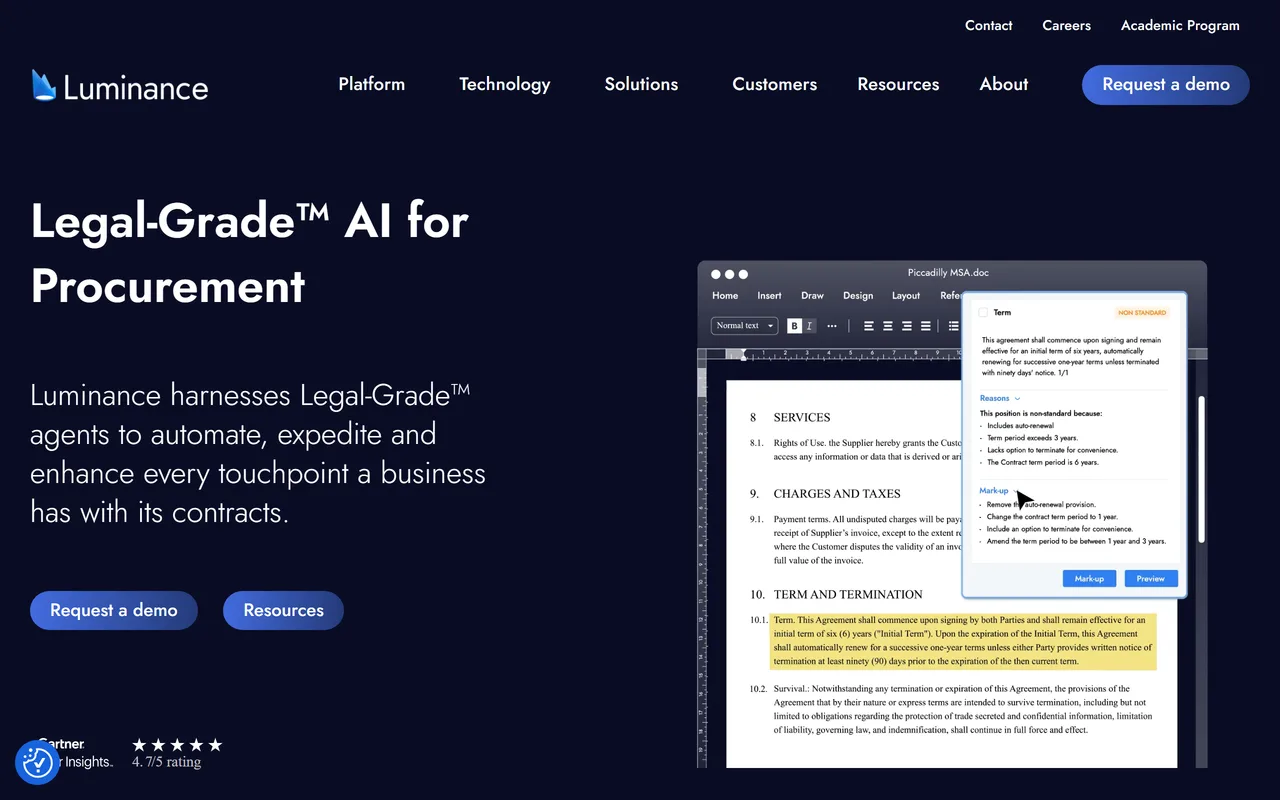
Task: Open the Platform navigation menu
Action: 372,84
